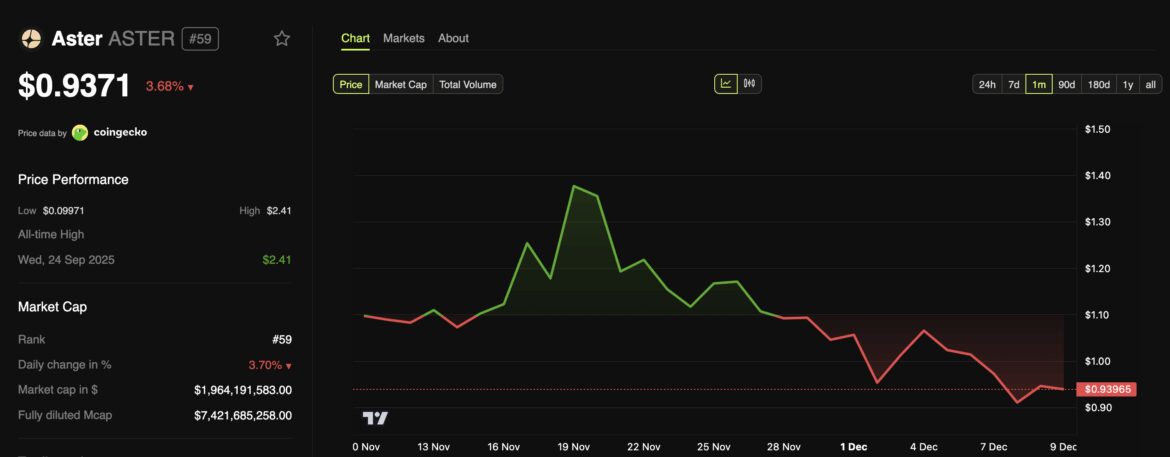1170x457 pixels.
Task: Select the Total Volume chart toggle
Action: point(468,84)
